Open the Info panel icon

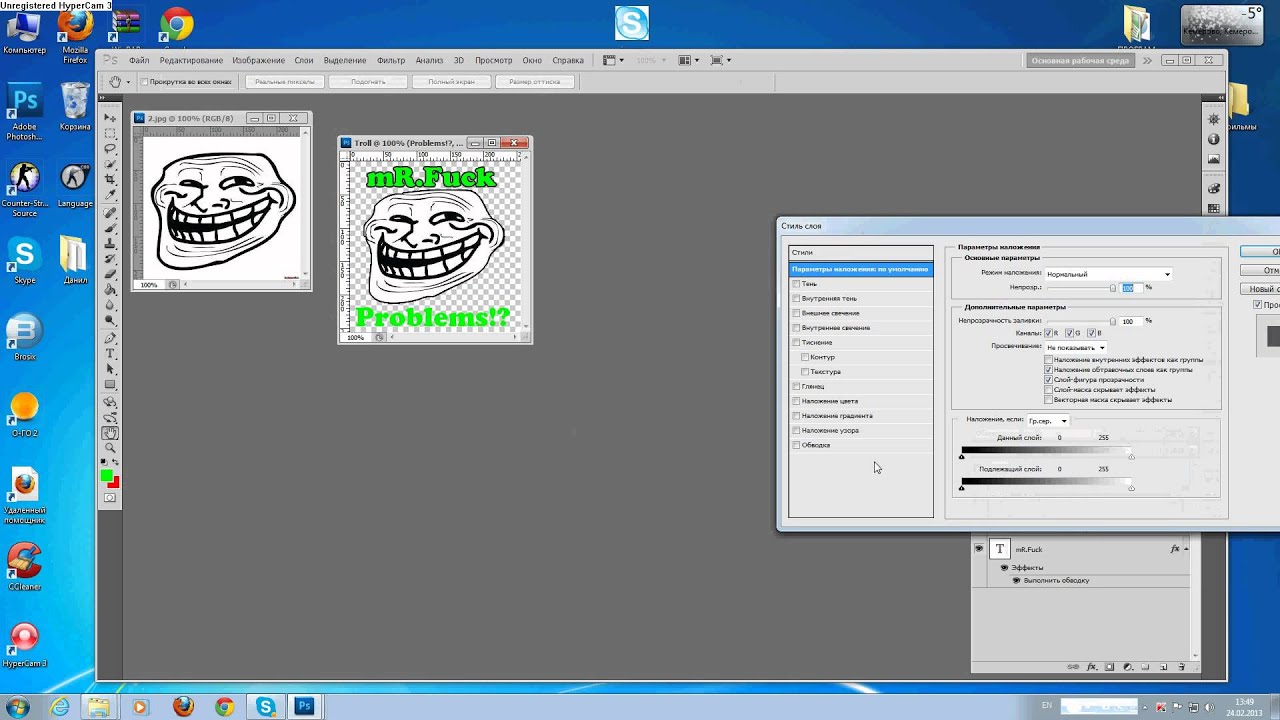coord(1214,139)
